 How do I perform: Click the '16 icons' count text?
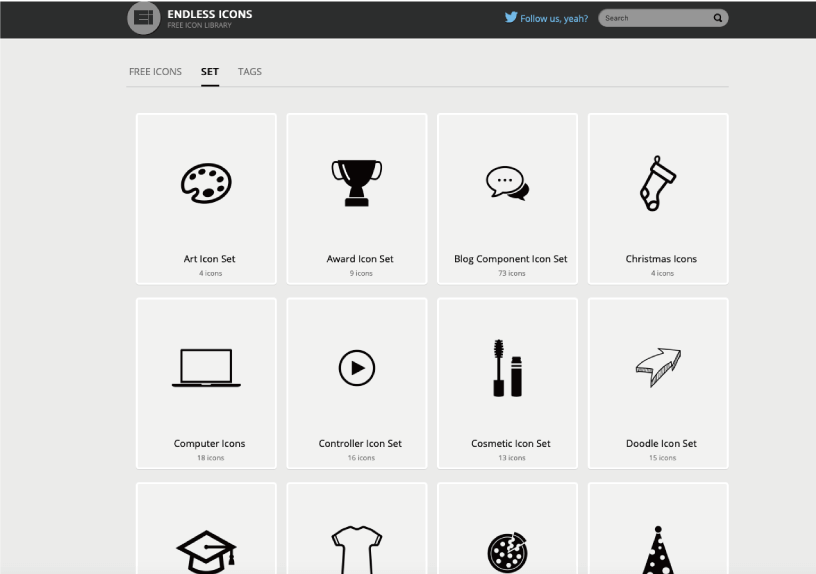point(361,458)
